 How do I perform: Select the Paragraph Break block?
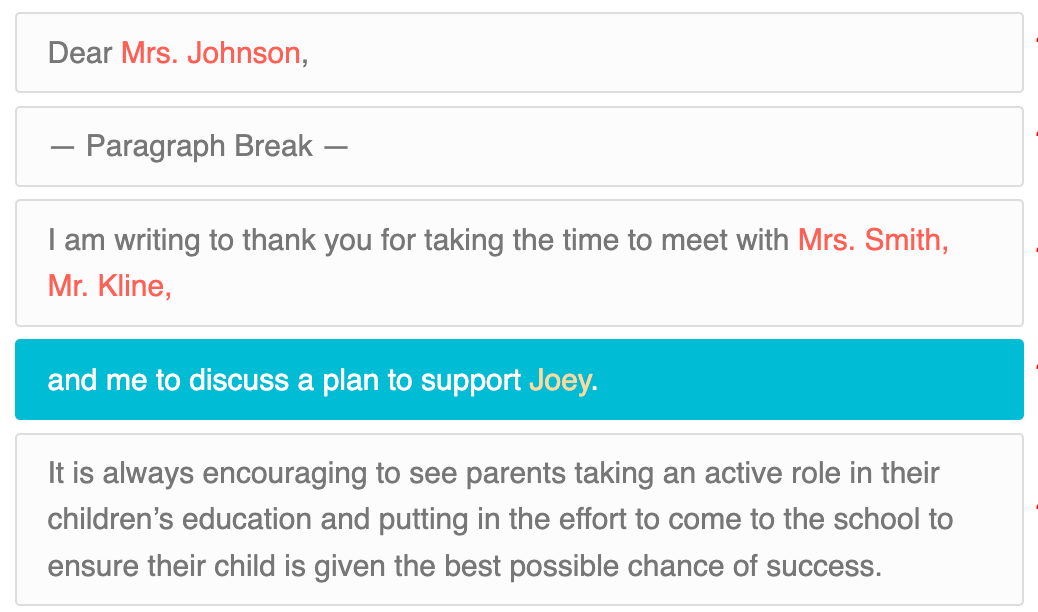coord(519,146)
